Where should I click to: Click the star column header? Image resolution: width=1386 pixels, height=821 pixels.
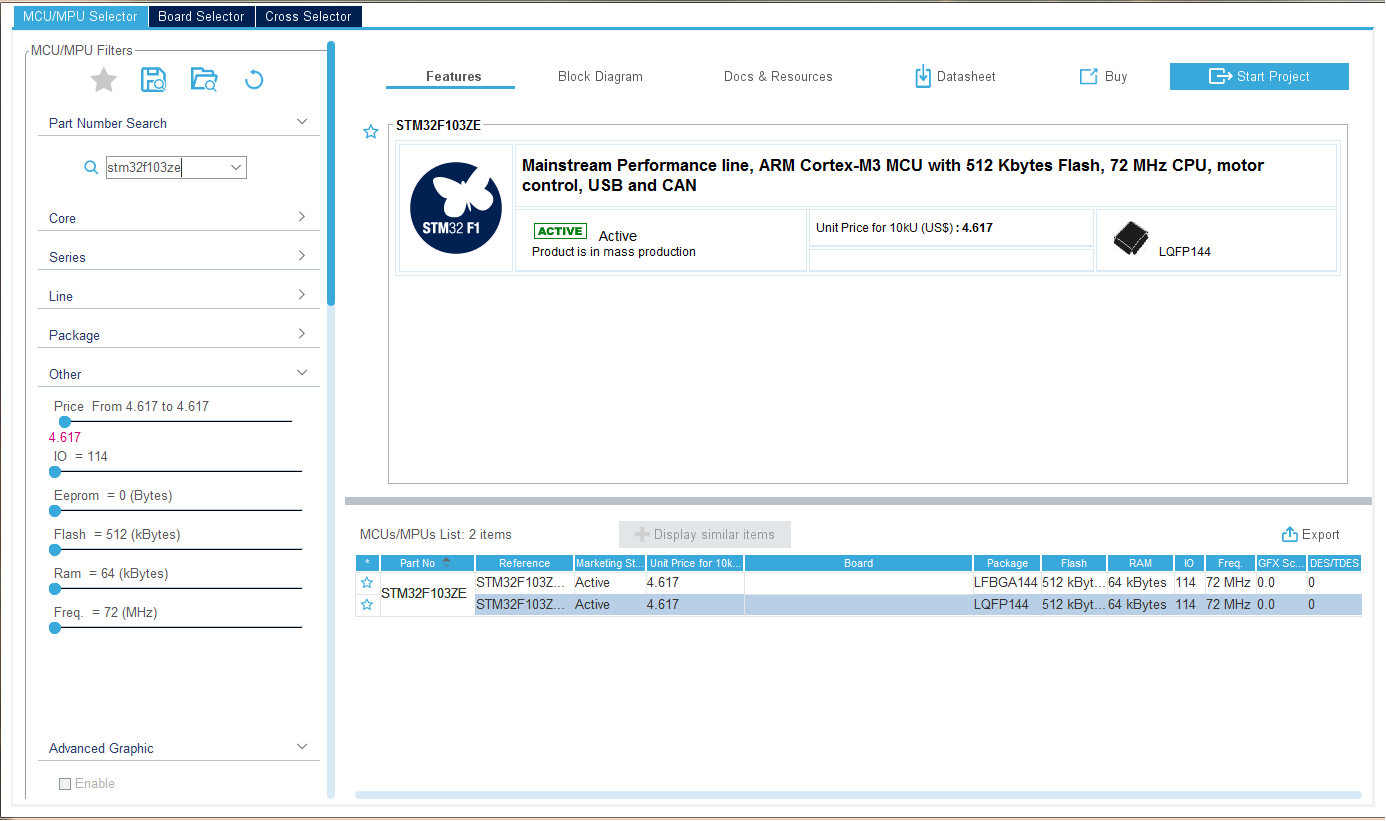(x=367, y=563)
